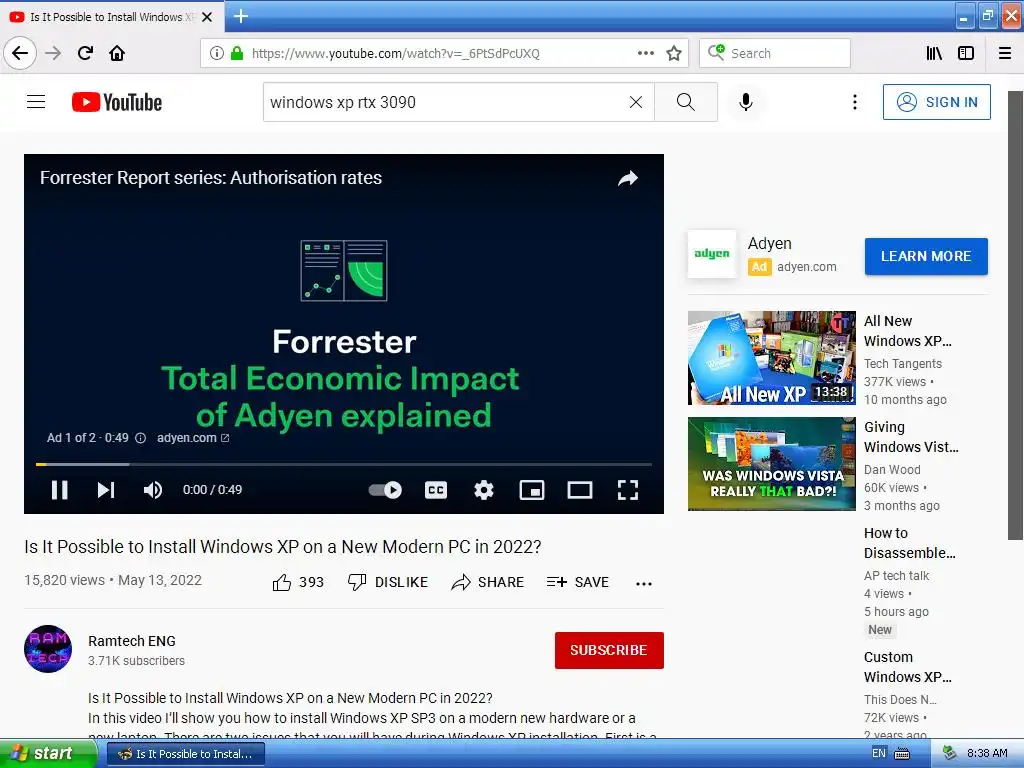Open 'All New Windows XP' video thumbnail
Image resolution: width=1024 pixels, height=768 pixels.
[771, 358]
